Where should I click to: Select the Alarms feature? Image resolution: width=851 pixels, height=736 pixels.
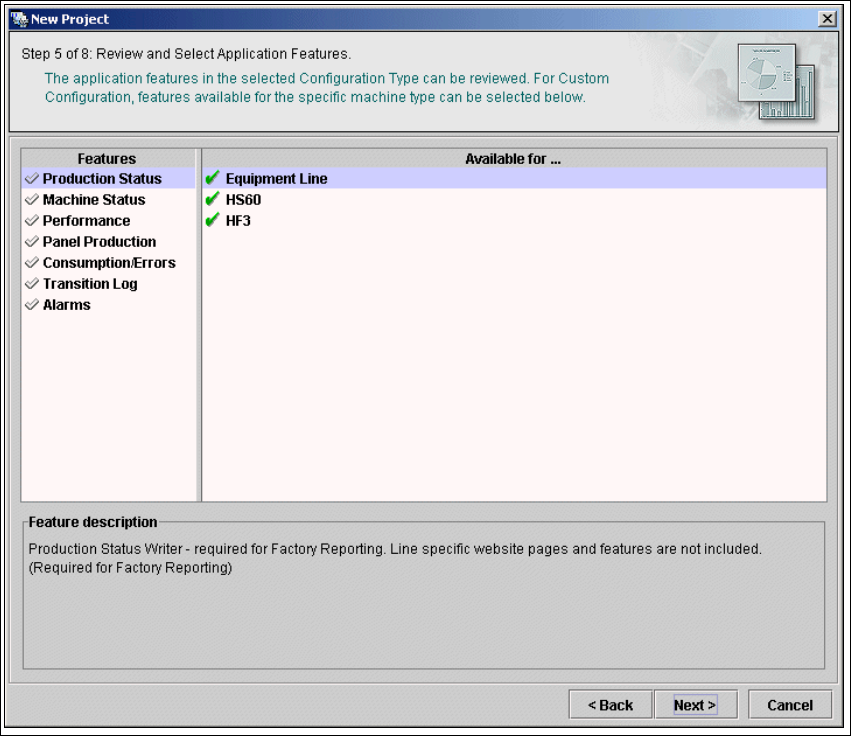(109, 305)
